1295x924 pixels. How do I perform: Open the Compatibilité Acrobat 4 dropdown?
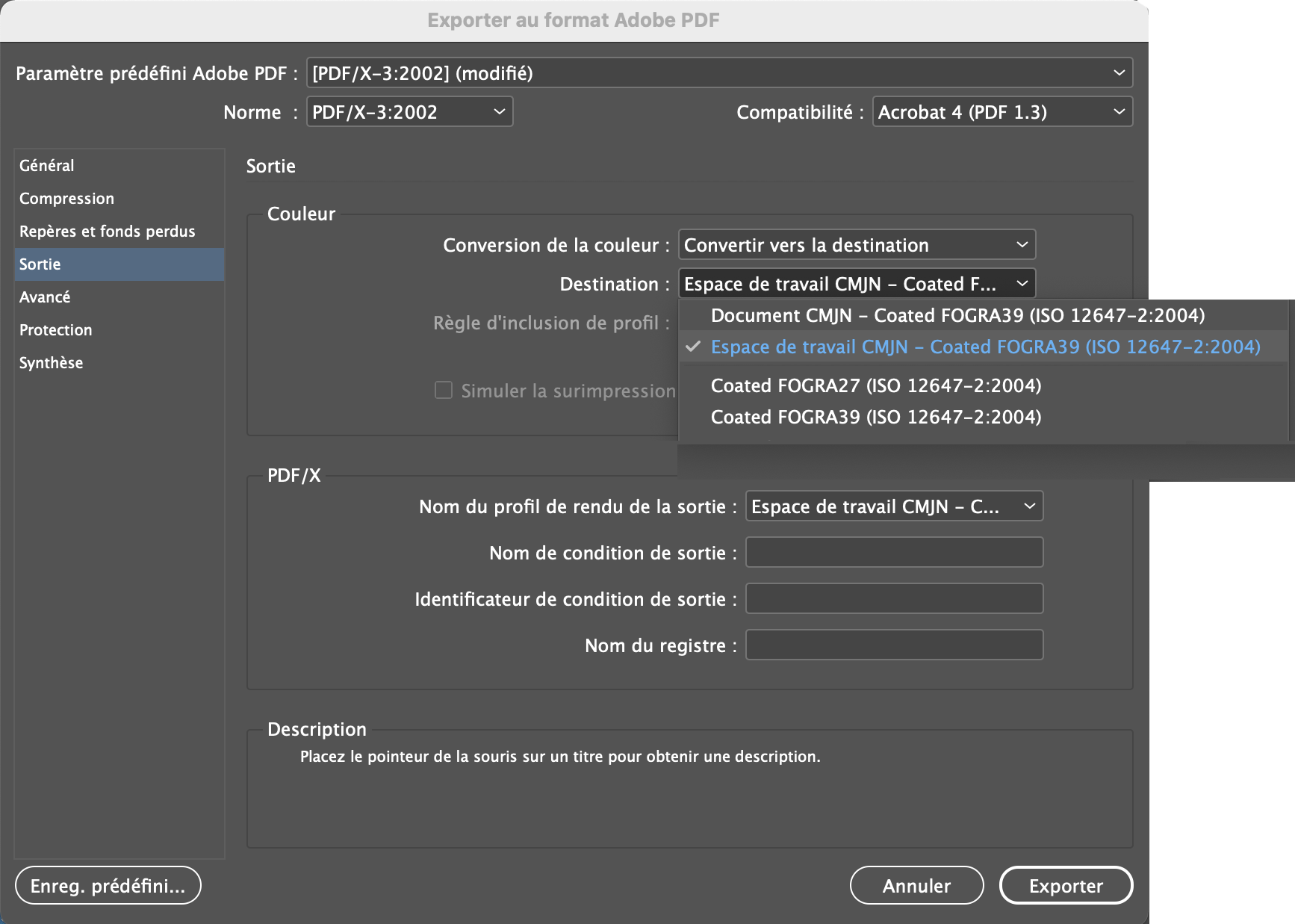click(1001, 112)
